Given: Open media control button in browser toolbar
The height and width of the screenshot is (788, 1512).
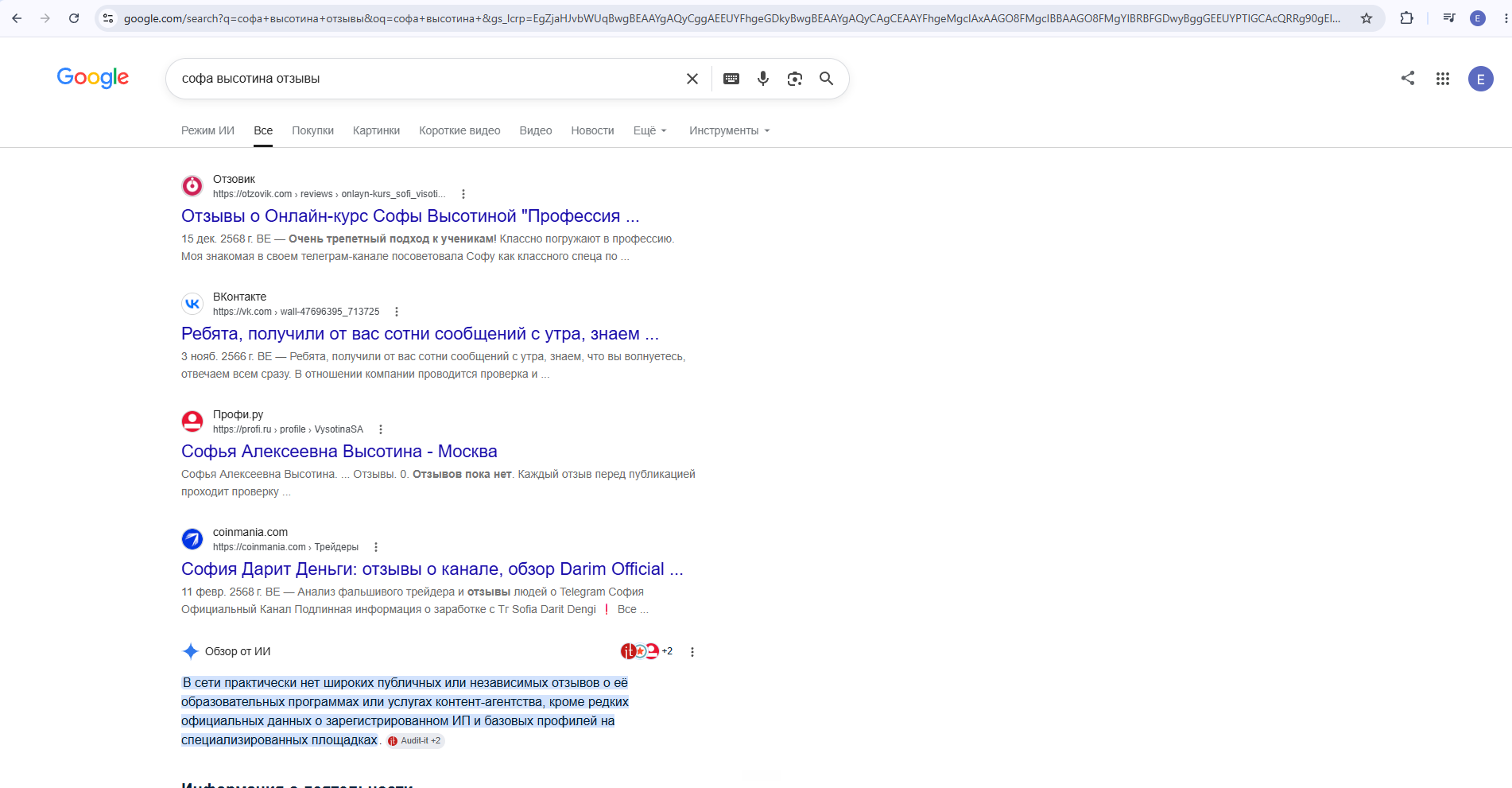Looking at the screenshot, I should click(1449, 18).
